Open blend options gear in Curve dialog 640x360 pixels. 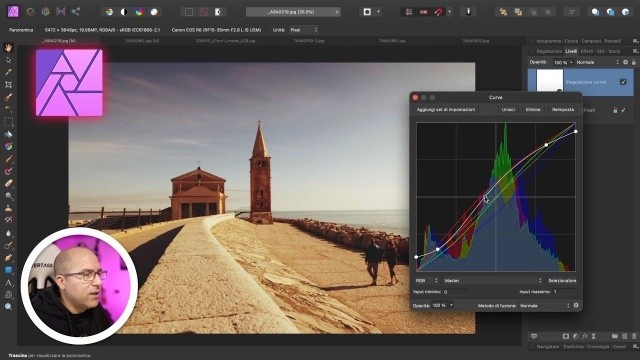(576, 305)
